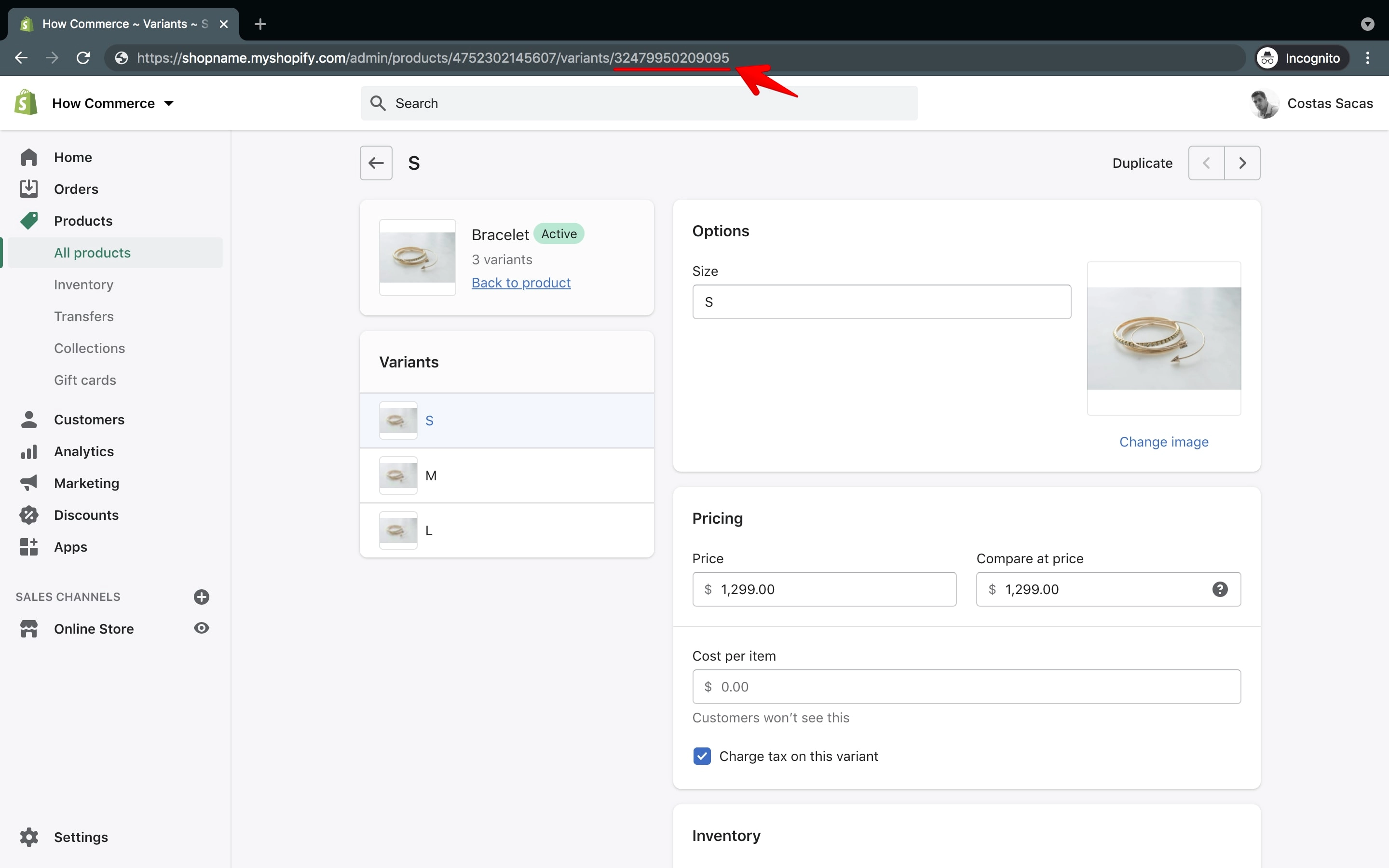The image size is (1389, 868).
Task: Click the Incognito profile indicator
Action: point(1301,58)
